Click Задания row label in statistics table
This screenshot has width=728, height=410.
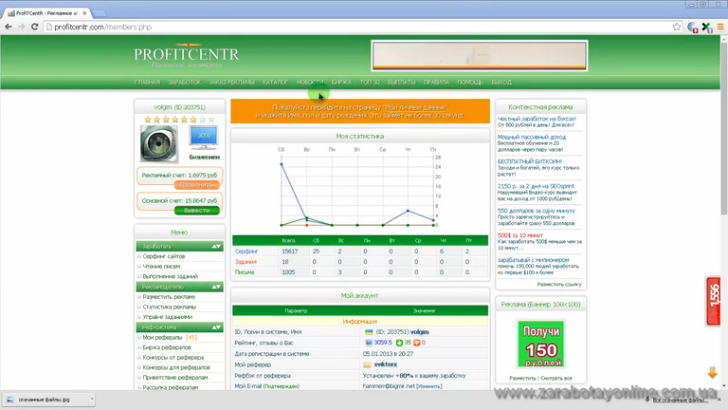pos(246,262)
